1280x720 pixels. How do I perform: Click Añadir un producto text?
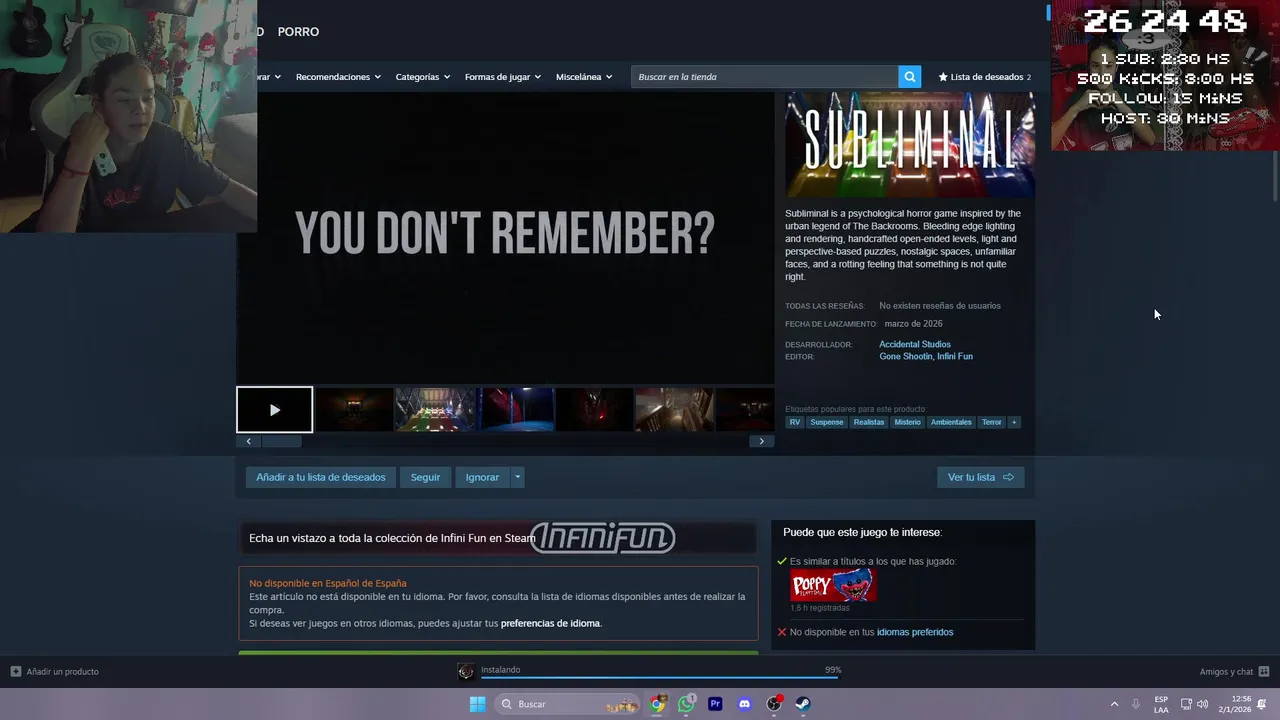(63, 672)
